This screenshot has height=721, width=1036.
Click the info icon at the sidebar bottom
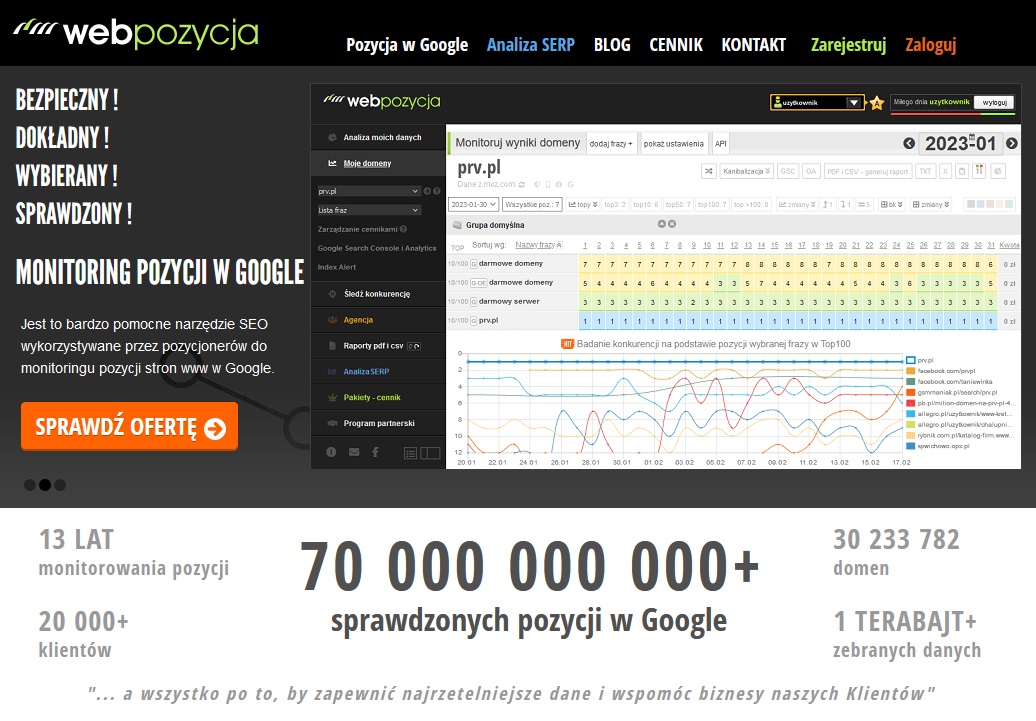tap(331, 452)
